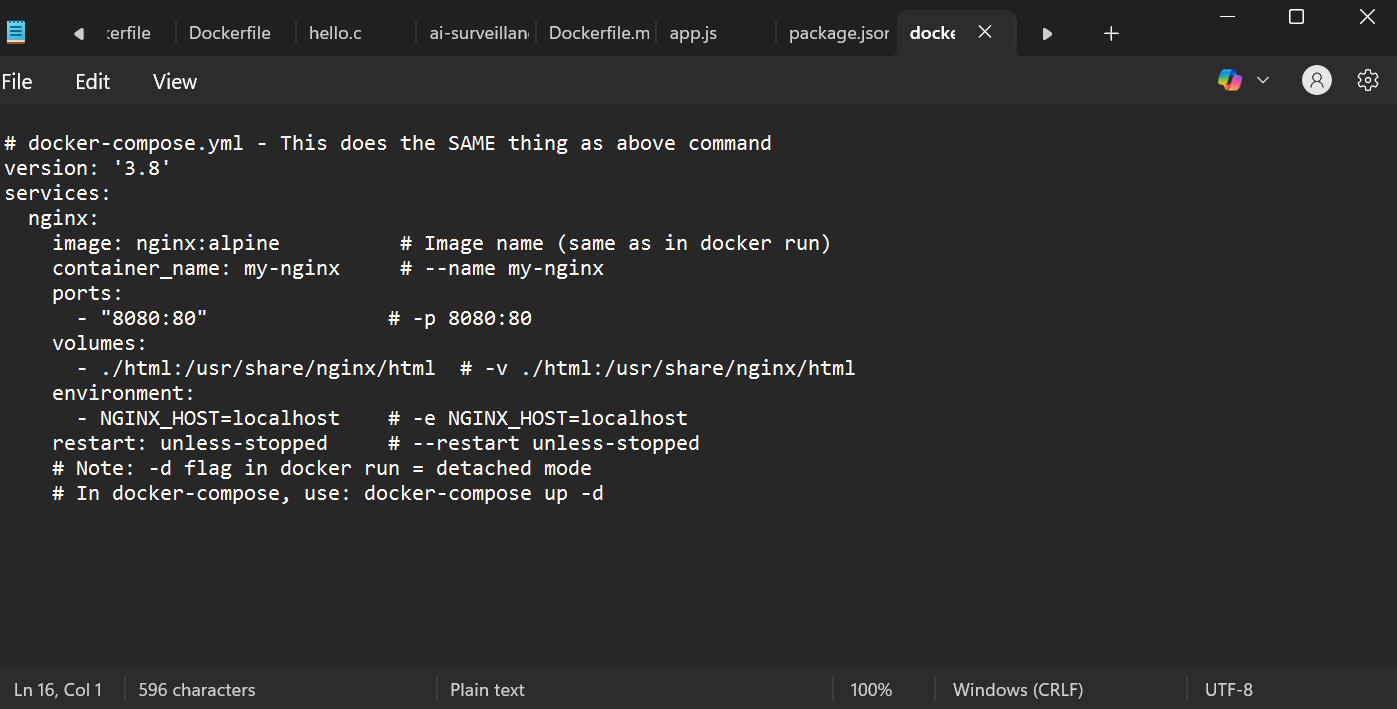Close the active docker-compose tab
Image resolution: width=1397 pixels, height=709 pixels.
pos(984,33)
